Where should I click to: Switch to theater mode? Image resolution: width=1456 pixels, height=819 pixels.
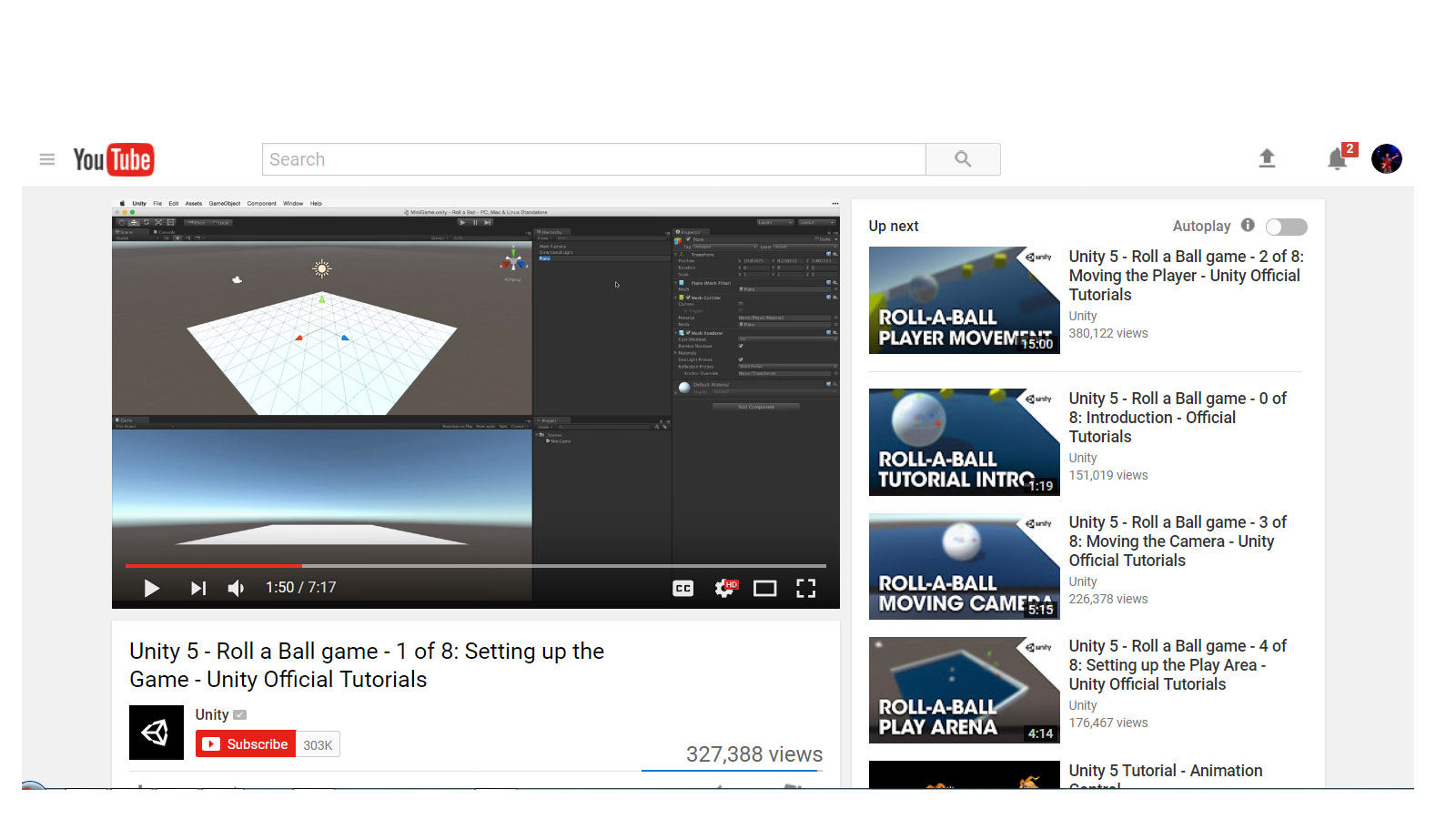point(765,589)
